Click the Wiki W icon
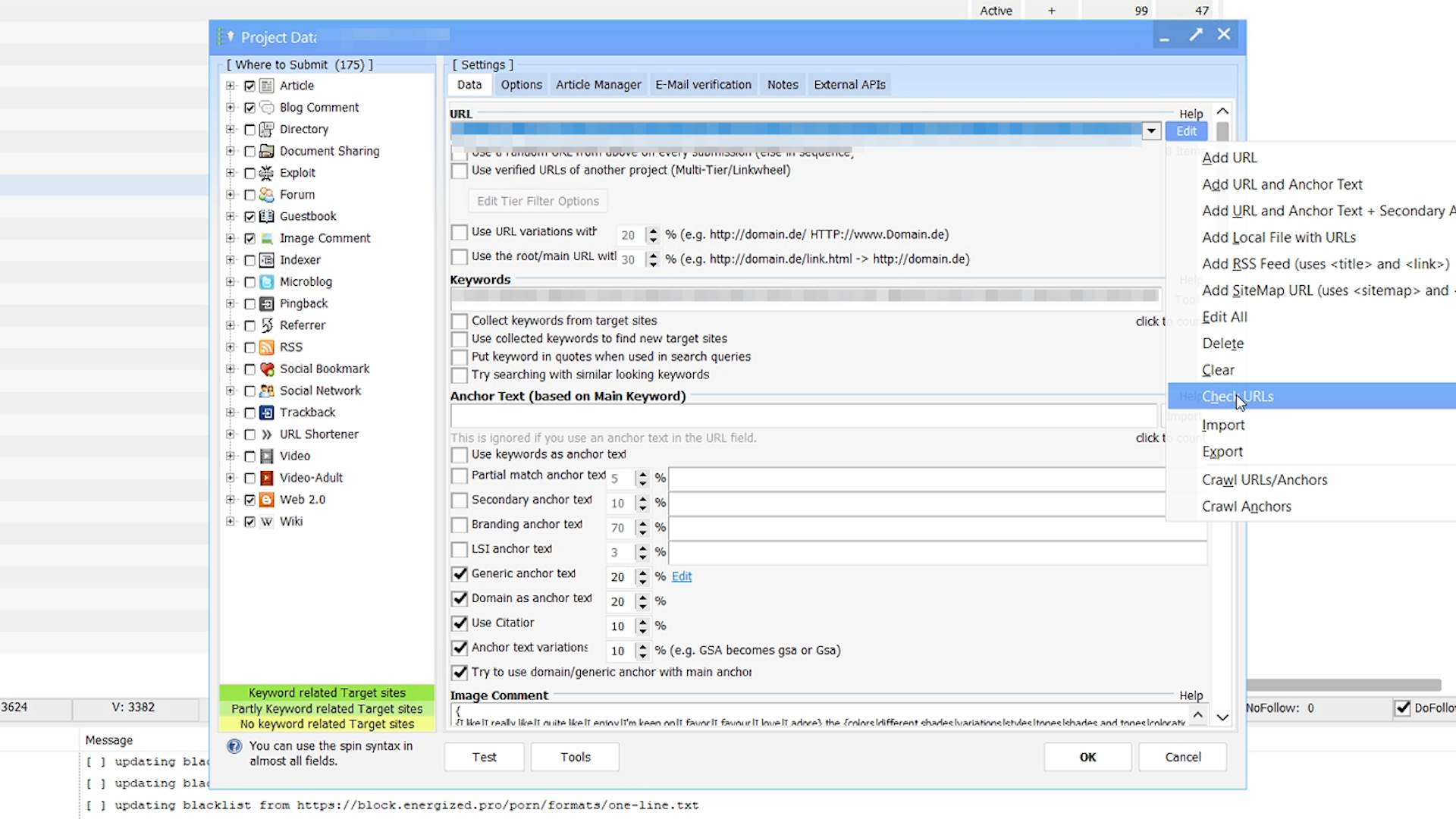1456x819 pixels. [267, 522]
